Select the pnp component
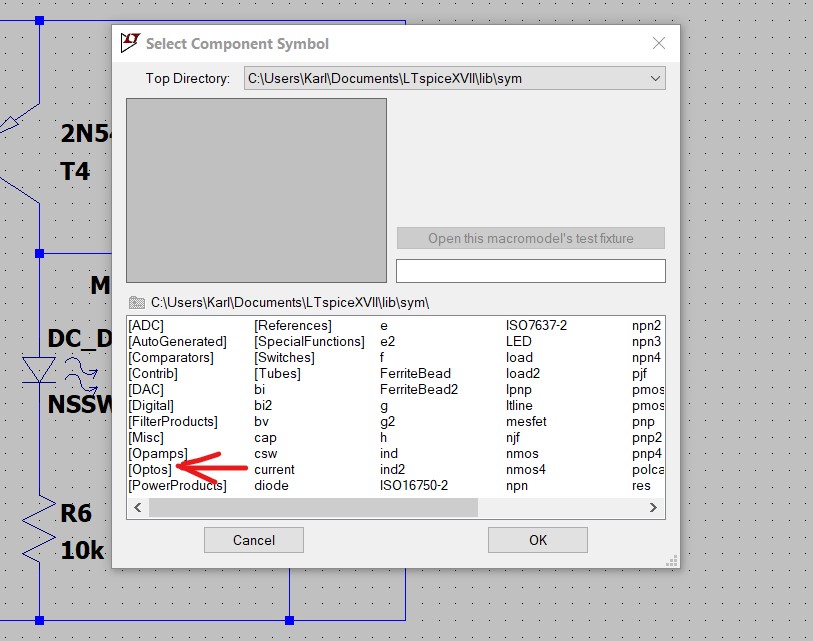Viewport: 813px width, 641px height. (643, 422)
